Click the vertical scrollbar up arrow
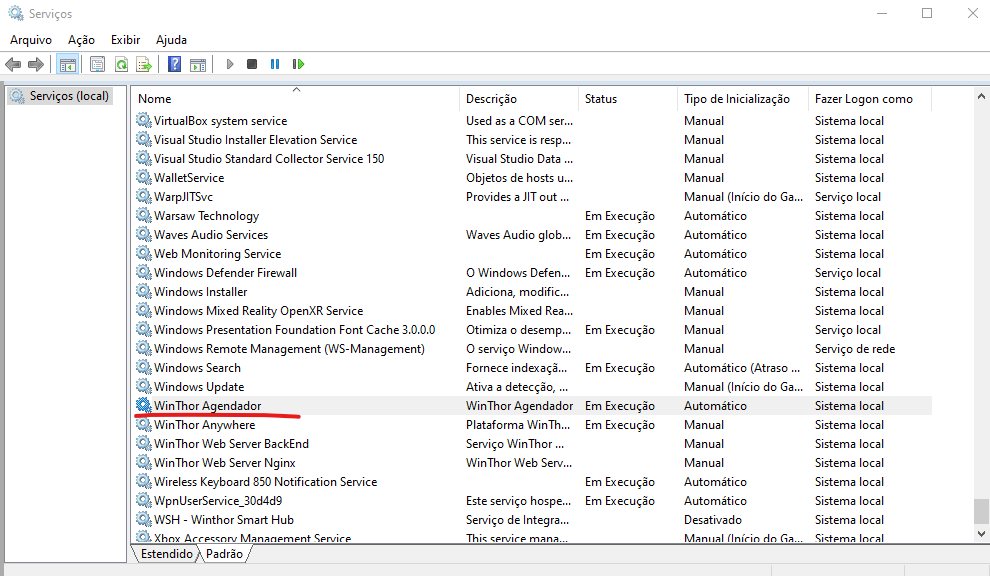This screenshot has width=990, height=576. (981, 97)
